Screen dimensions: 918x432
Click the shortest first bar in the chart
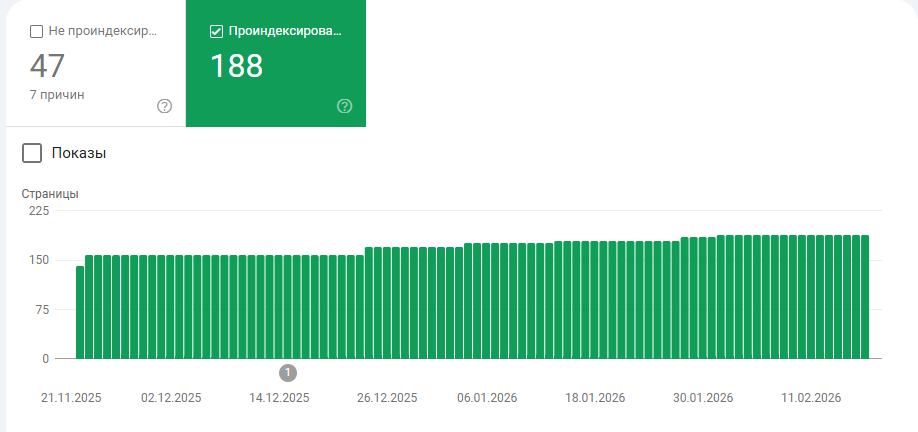tap(80, 313)
